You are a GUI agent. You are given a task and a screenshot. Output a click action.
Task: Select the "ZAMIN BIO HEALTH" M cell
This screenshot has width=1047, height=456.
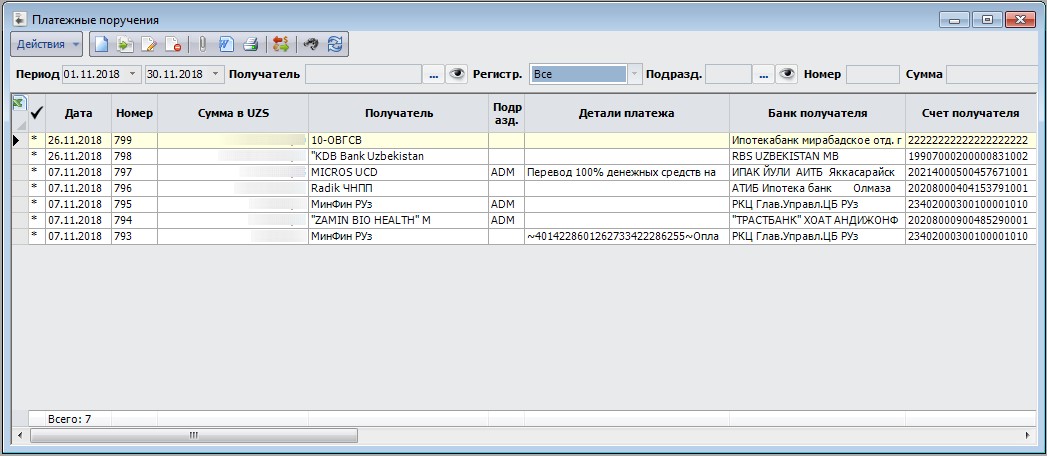399,220
